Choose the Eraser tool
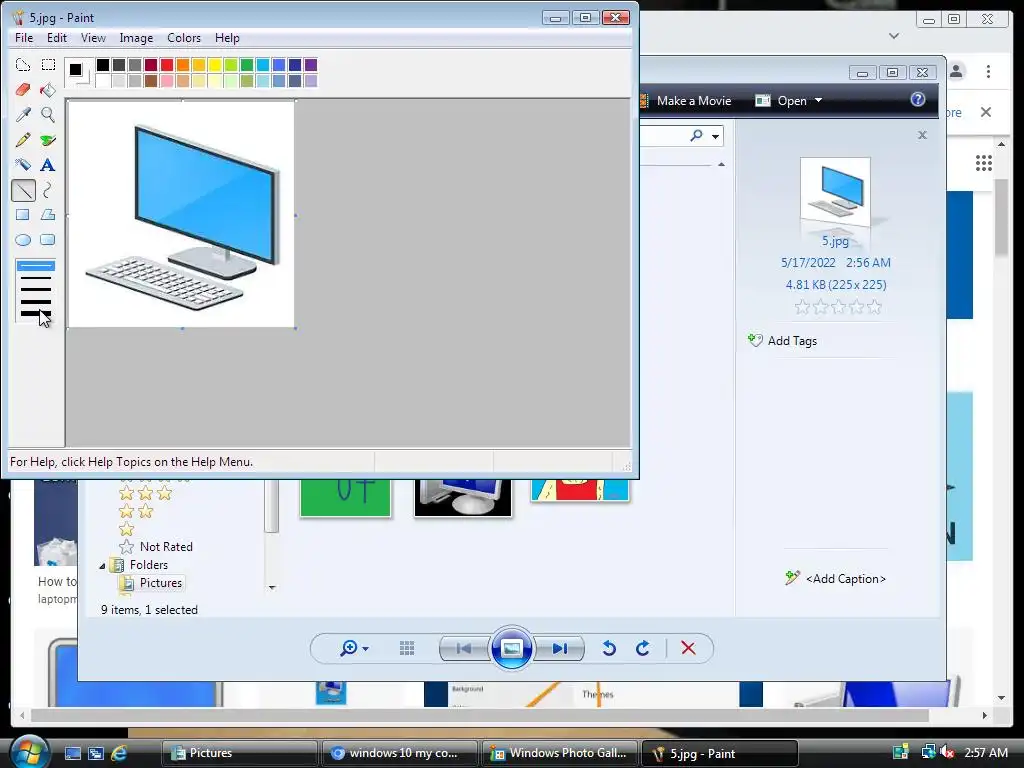Viewport: 1024px width, 768px height. (23, 89)
